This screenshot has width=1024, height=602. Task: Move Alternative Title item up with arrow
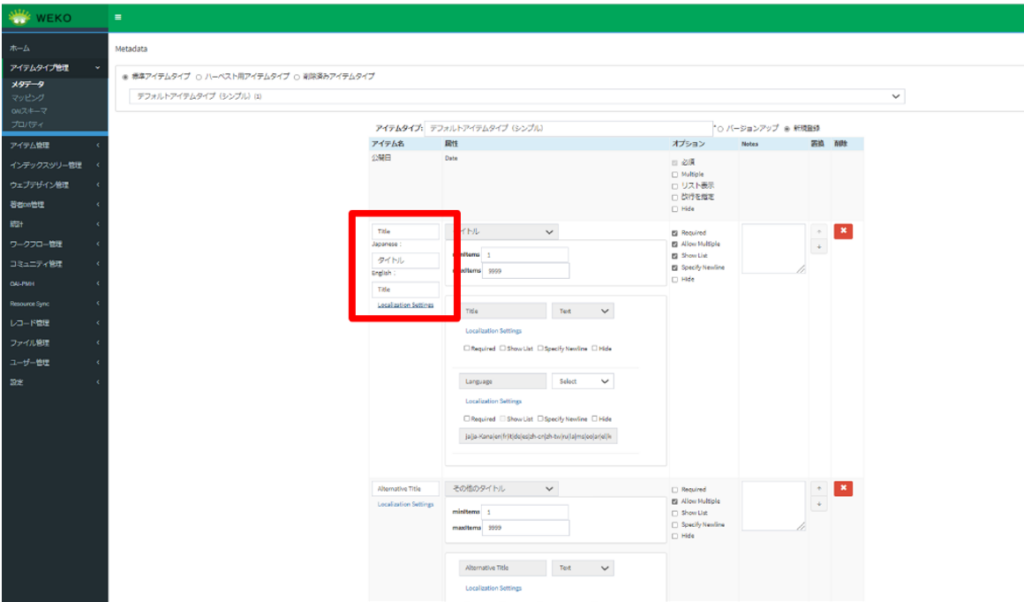tap(819, 488)
